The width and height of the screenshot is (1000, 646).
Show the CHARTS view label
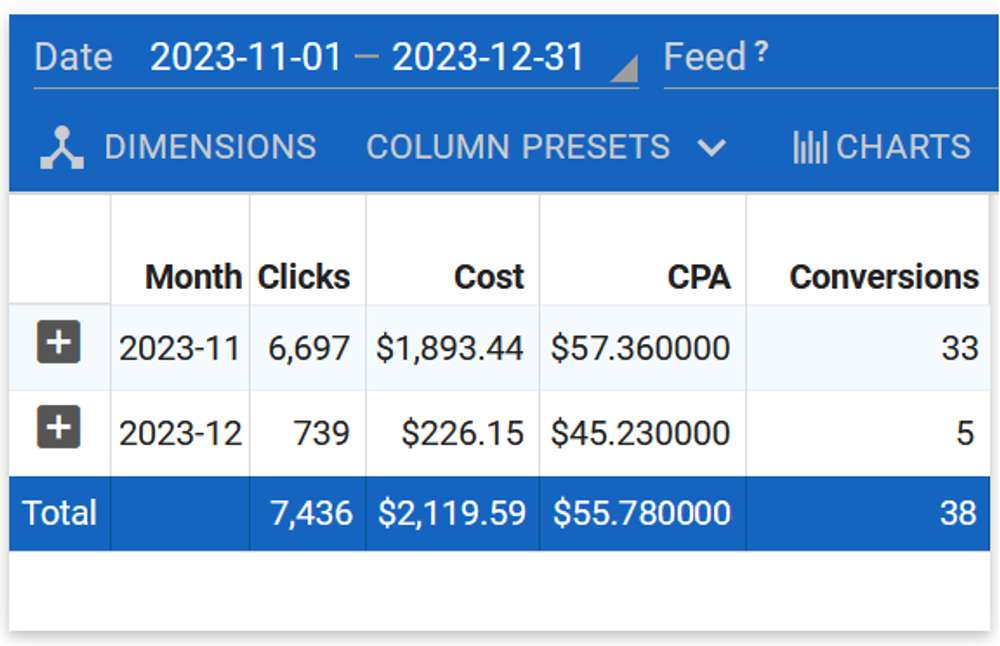[903, 148]
